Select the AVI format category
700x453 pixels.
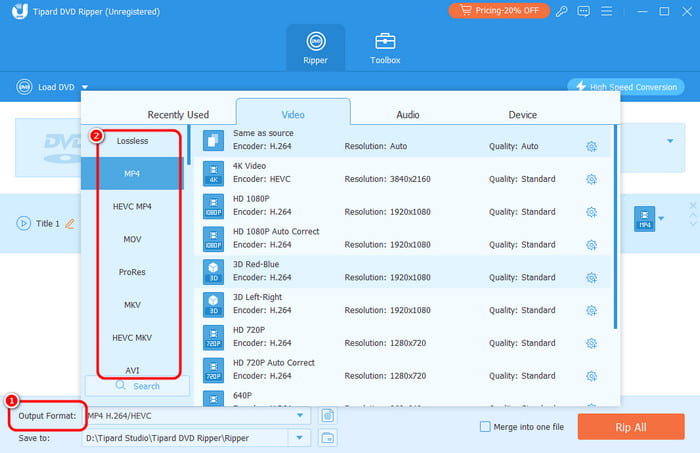pyautogui.click(x=132, y=370)
